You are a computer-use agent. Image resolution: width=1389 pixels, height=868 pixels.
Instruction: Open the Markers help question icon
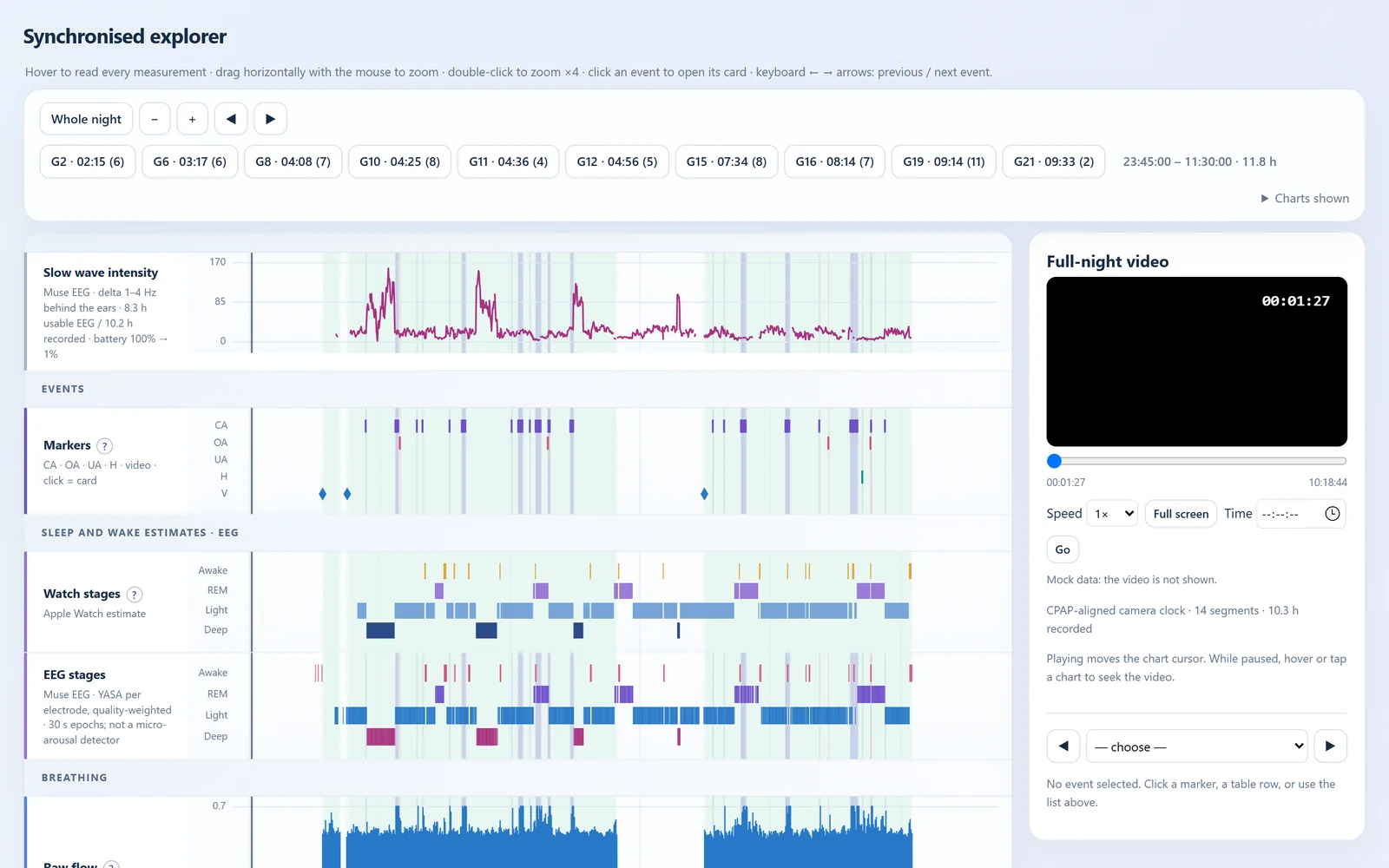(x=104, y=446)
